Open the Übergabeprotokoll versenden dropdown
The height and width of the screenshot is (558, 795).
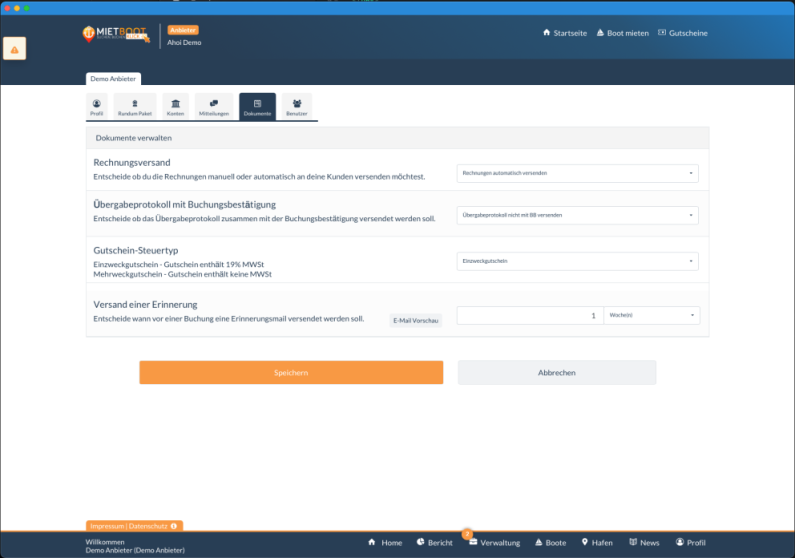[x=577, y=215]
